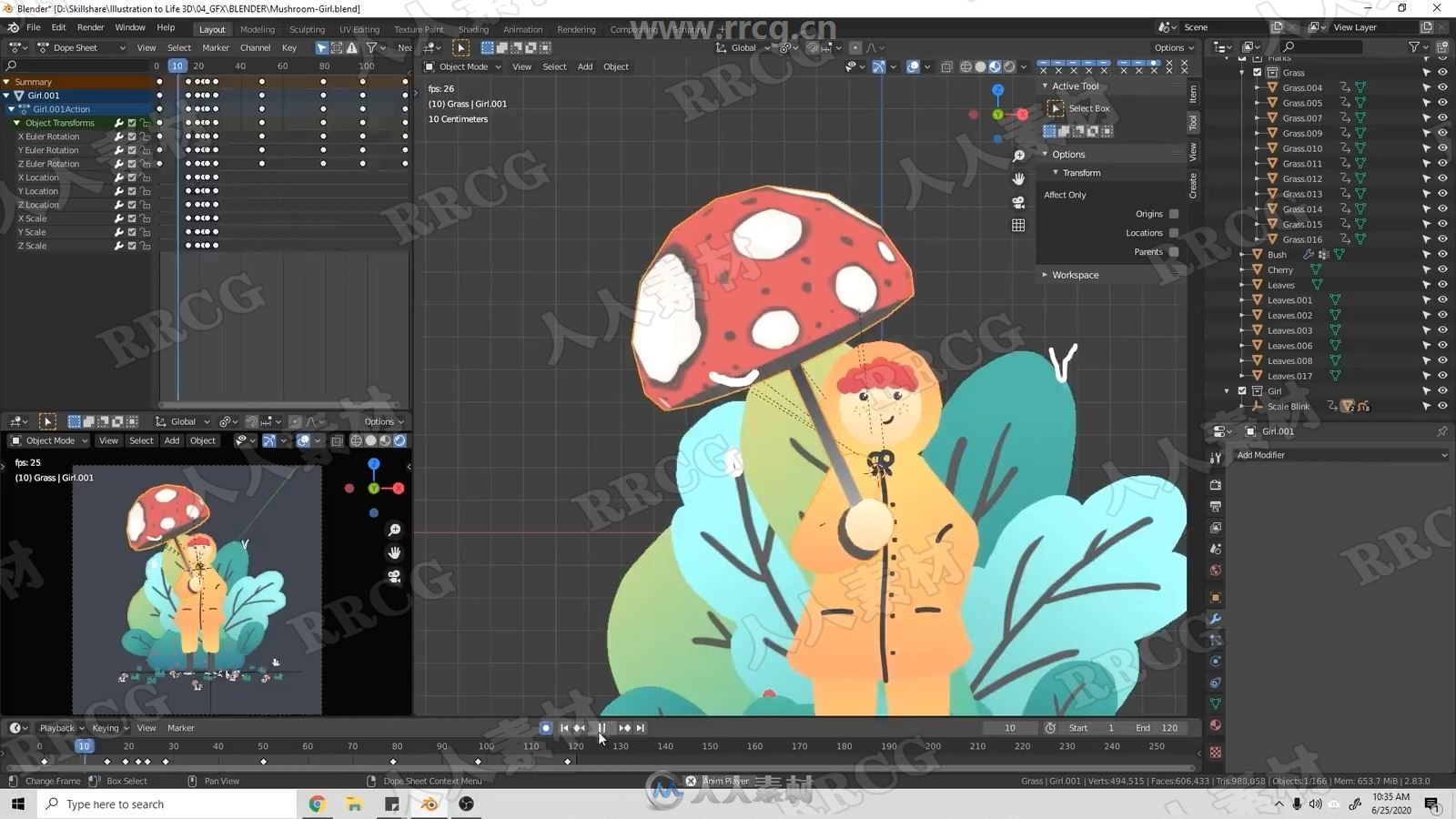Open the Modifier properties tab wrench icon

coord(1215,619)
